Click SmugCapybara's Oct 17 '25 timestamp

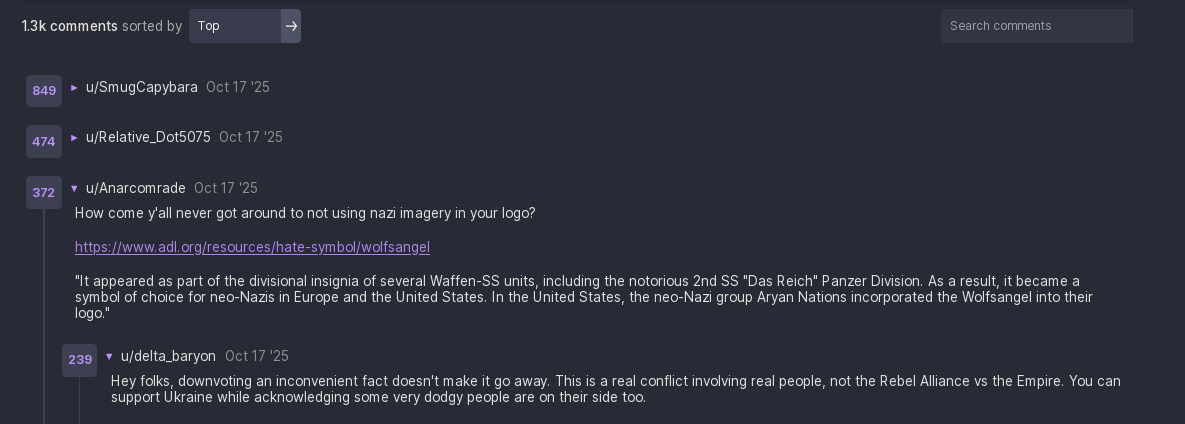click(238, 88)
